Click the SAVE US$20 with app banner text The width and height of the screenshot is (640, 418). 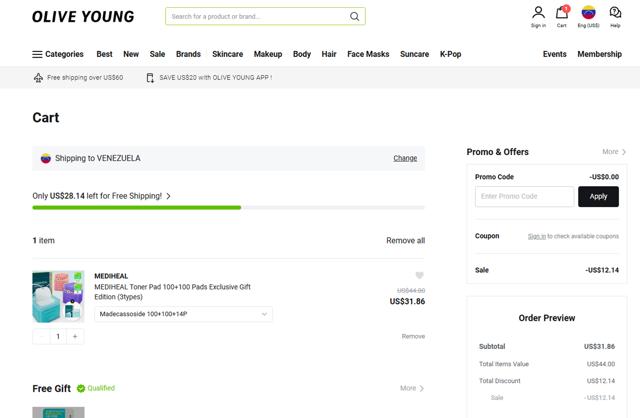[216, 78]
